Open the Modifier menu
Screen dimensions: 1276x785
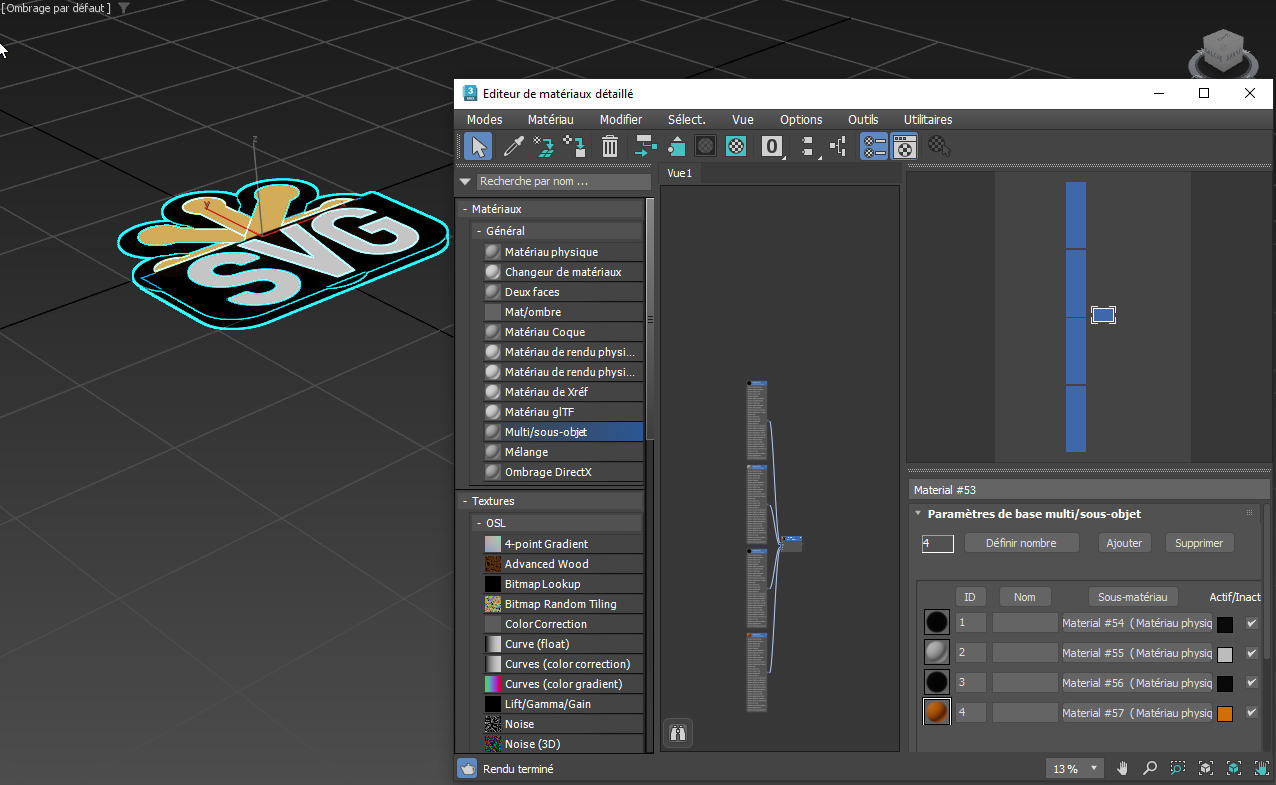tap(621, 119)
